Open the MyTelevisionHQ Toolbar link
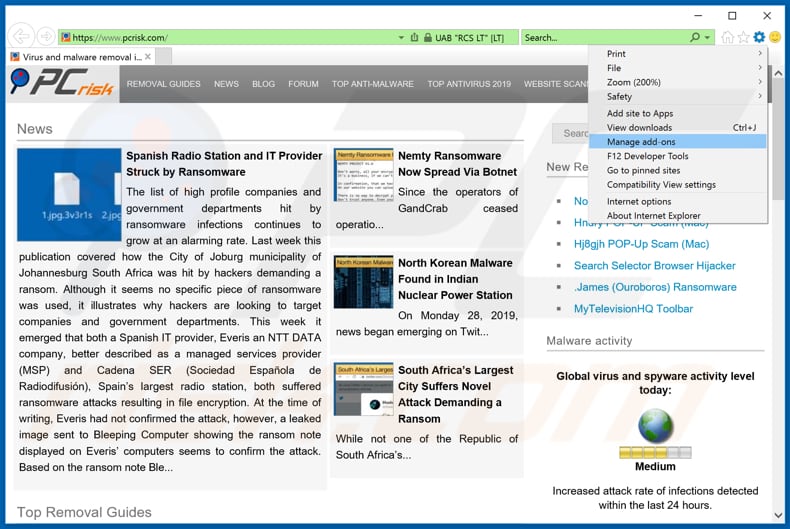Viewport: 790px width, 529px height. click(x=633, y=309)
